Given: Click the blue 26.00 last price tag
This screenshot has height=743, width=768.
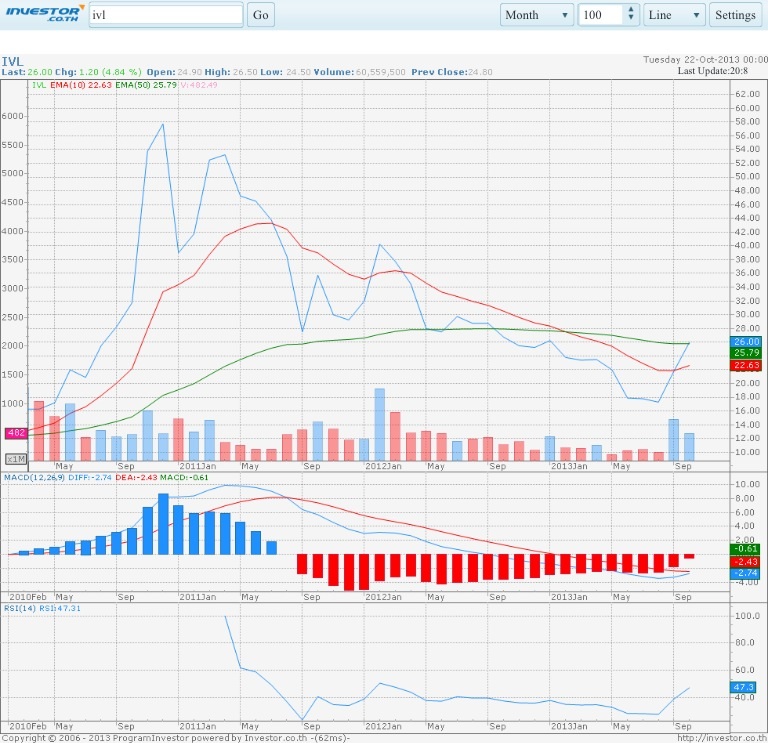Looking at the screenshot, I should [x=747, y=342].
